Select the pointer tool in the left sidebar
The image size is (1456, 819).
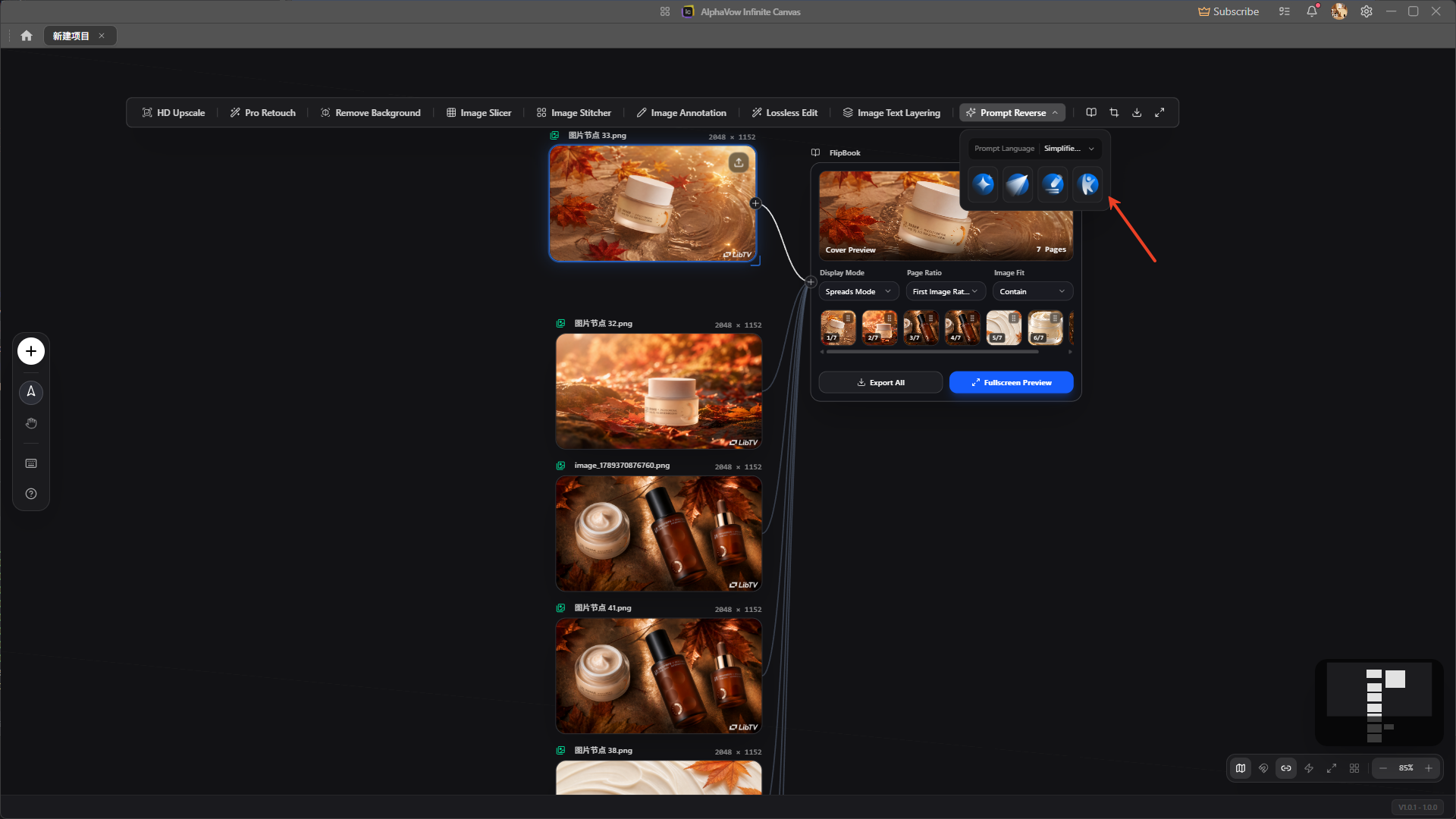pyautogui.click(x=31, y=392)
